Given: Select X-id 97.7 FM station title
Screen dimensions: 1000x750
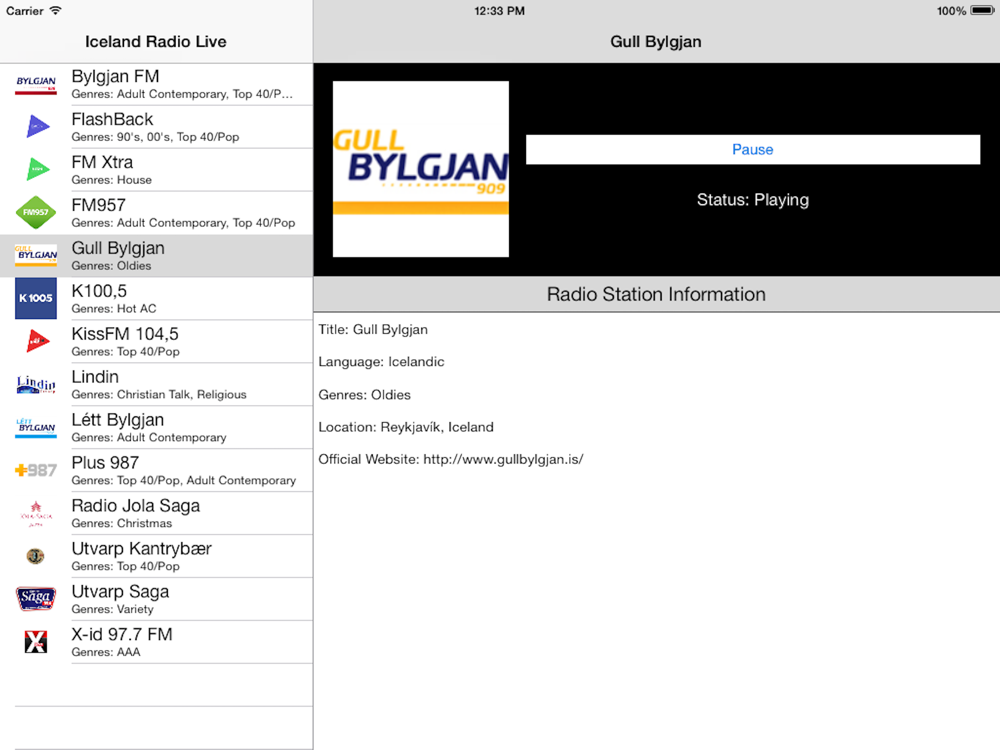Looking at the screenshot, I should 122,635.
